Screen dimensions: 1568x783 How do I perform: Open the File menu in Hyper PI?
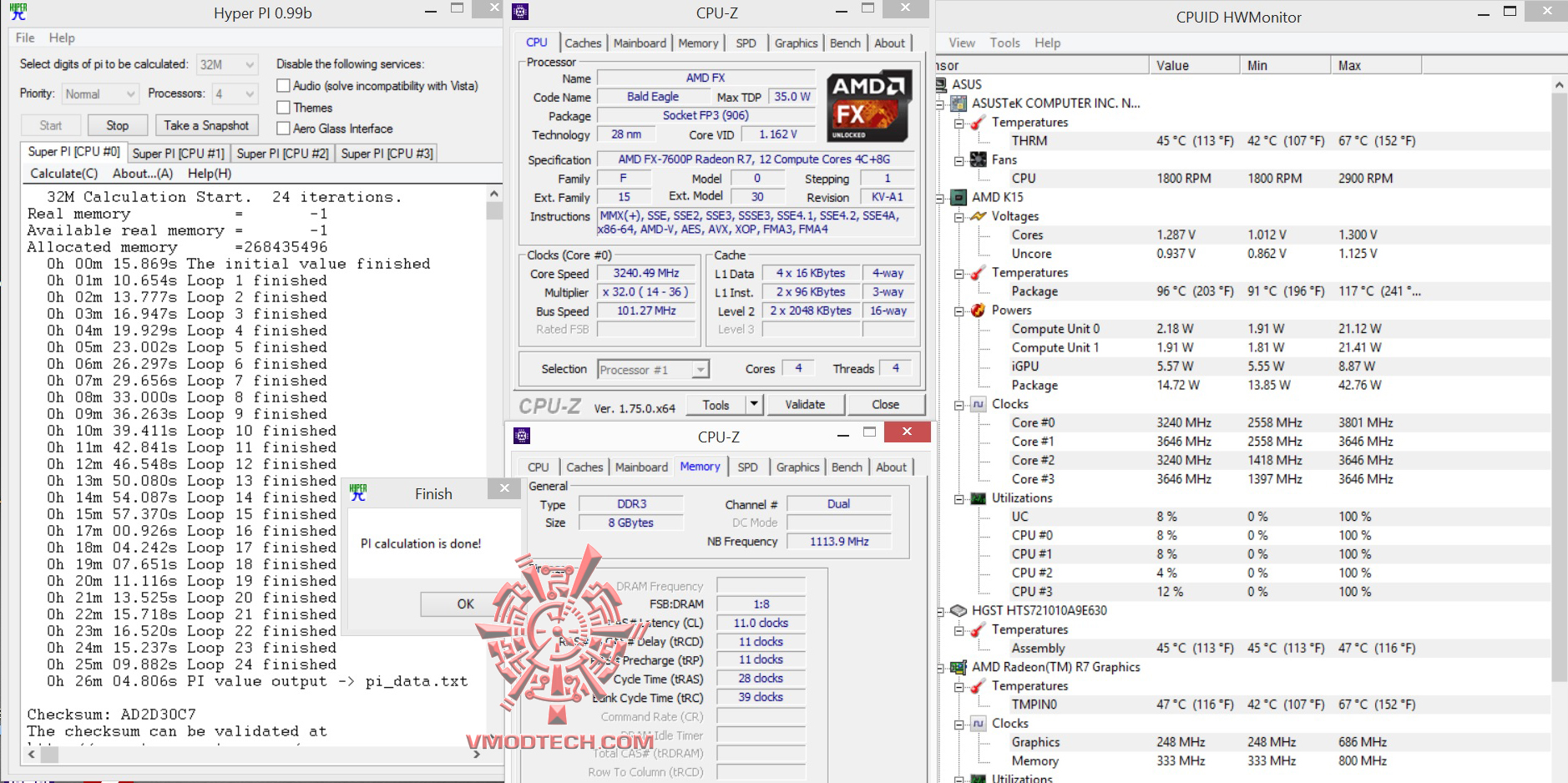click(25, 38)
